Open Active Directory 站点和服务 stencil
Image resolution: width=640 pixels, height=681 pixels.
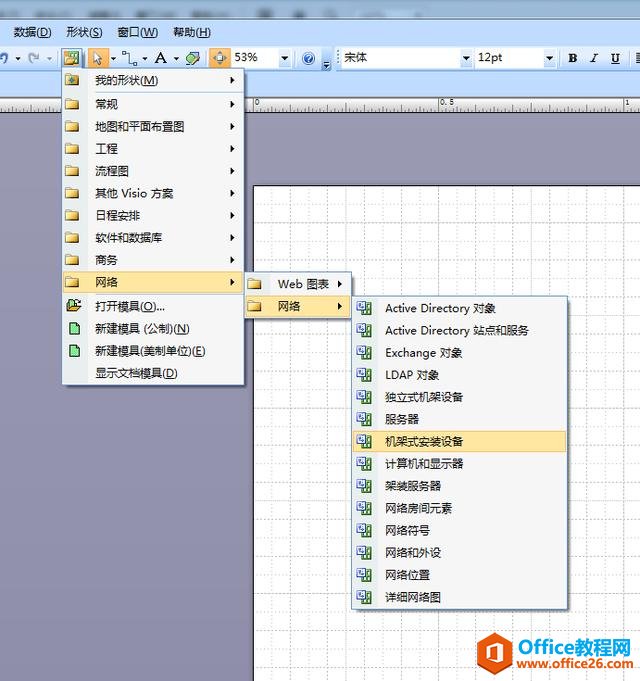(x=459, y=331)
